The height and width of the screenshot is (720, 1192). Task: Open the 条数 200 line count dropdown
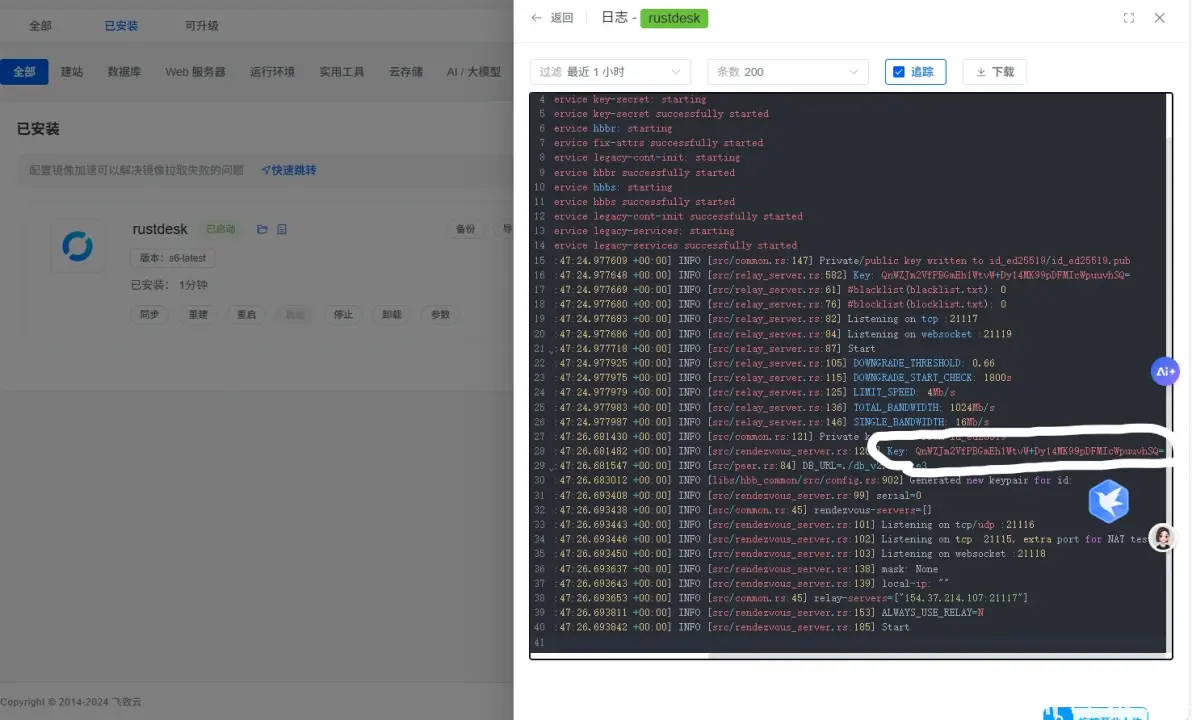tap(788, 71)
